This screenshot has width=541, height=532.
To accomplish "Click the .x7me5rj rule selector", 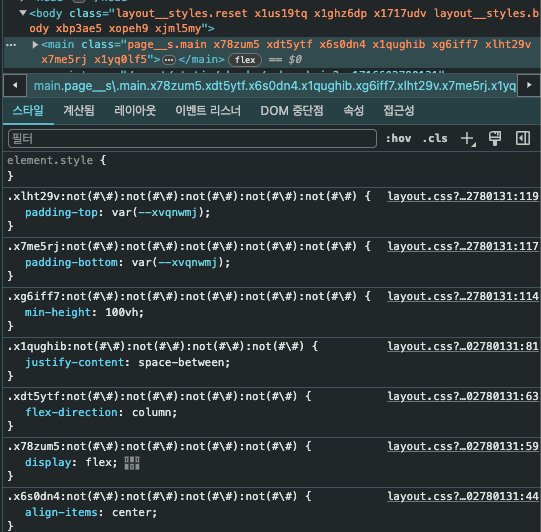I will pos(182,247).
